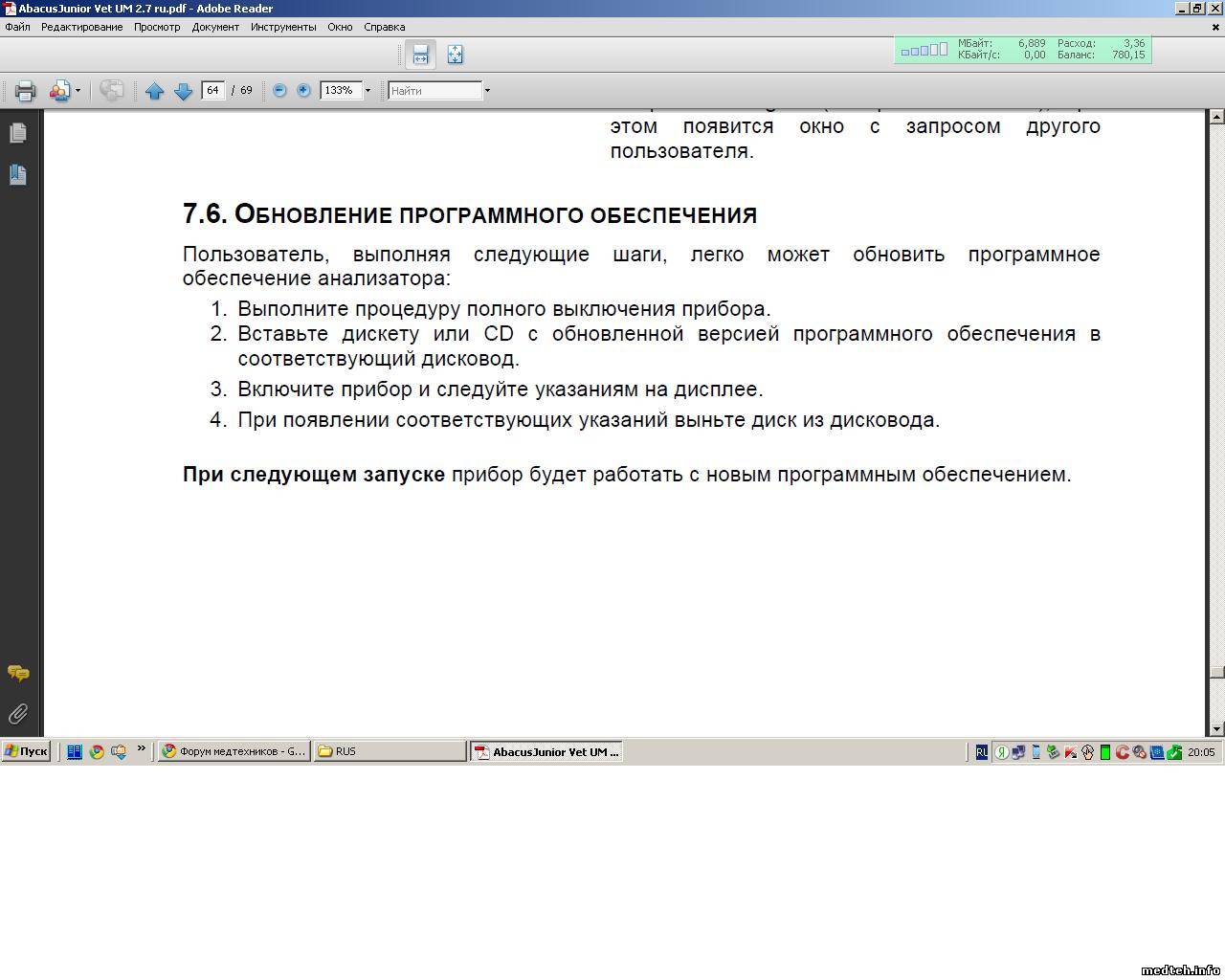Click the page number input field
Viewport: 1225px width, 980px height.
pyautogui.click(x=212, y=90)
